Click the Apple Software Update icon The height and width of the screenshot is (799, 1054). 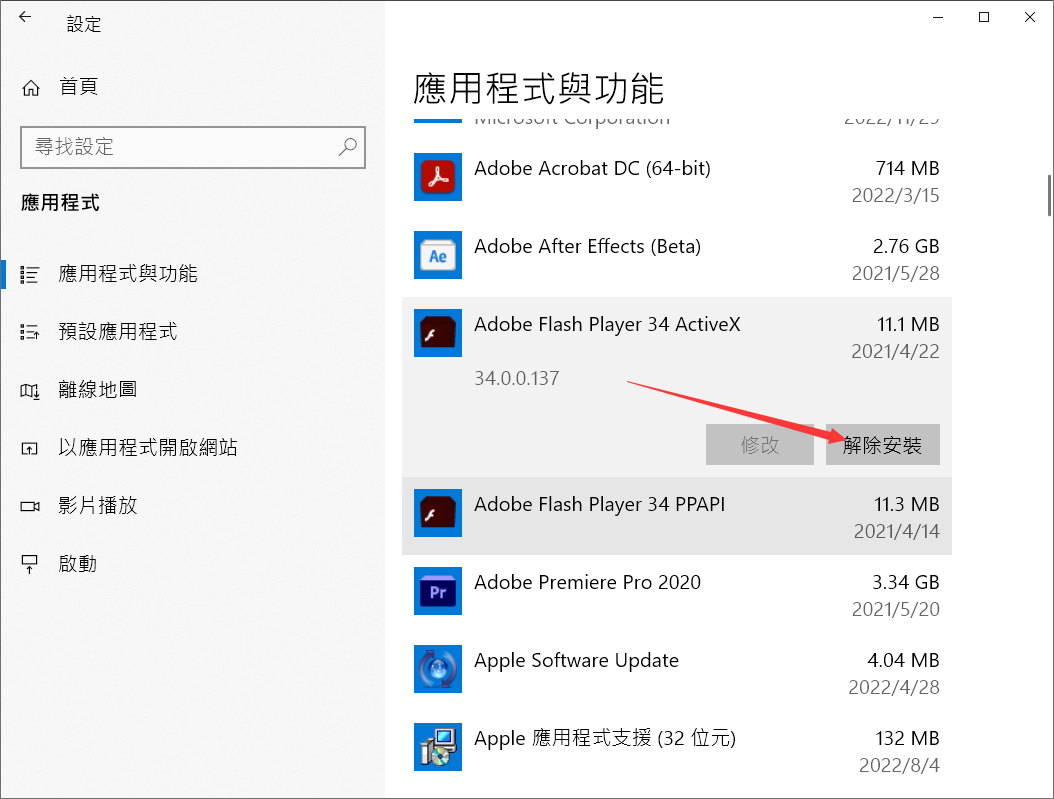[438, 669]
